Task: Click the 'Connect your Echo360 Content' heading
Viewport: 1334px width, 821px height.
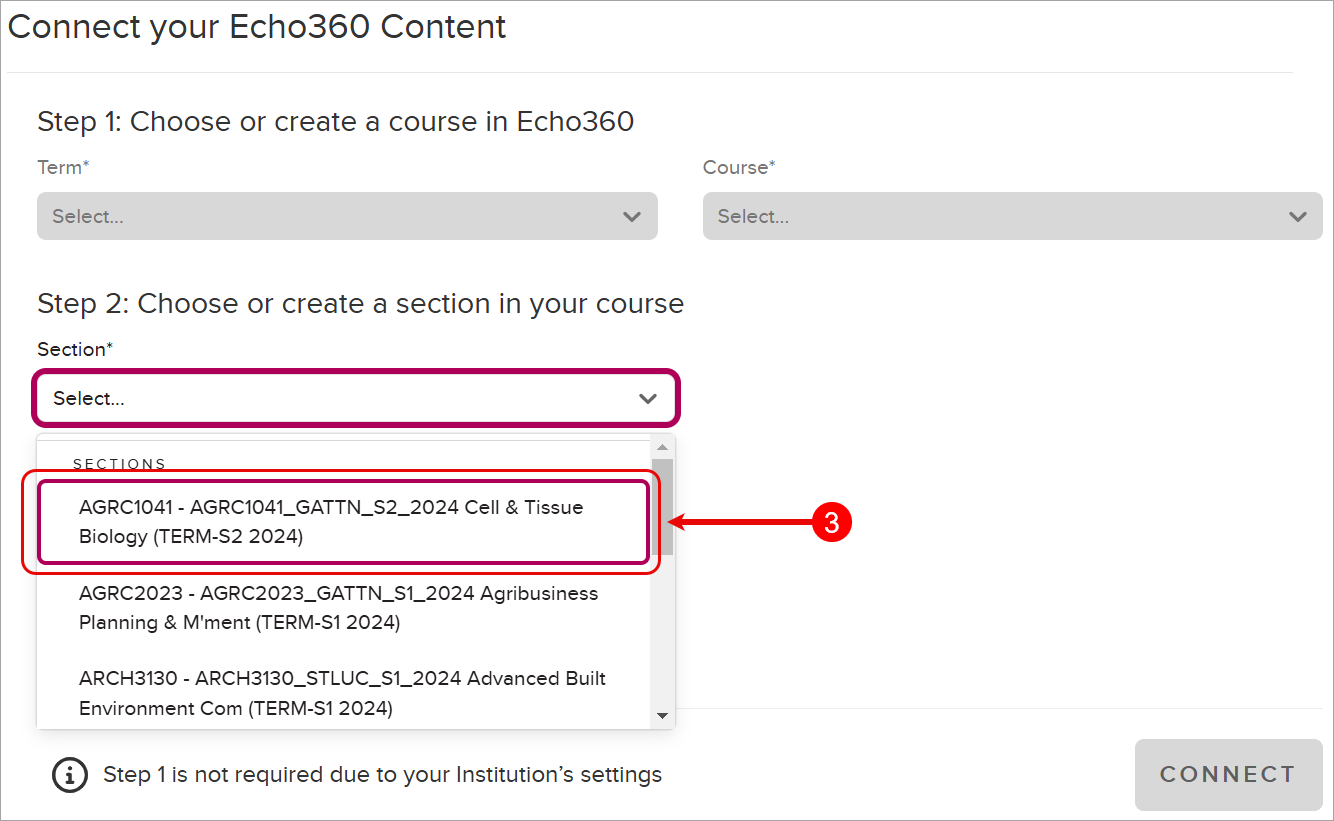Action: tap(257, 27)
